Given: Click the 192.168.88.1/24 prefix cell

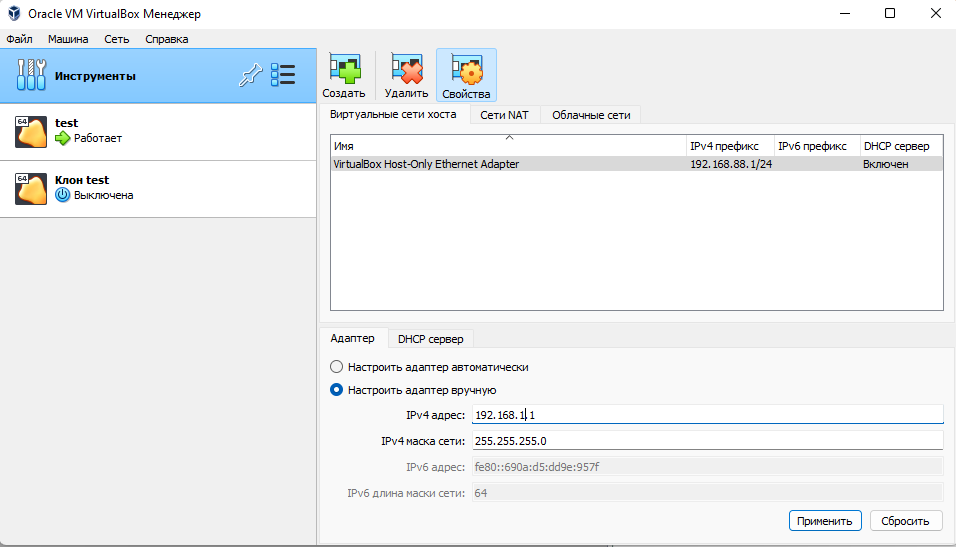Looking at the screenshot, I should [730, 163].
